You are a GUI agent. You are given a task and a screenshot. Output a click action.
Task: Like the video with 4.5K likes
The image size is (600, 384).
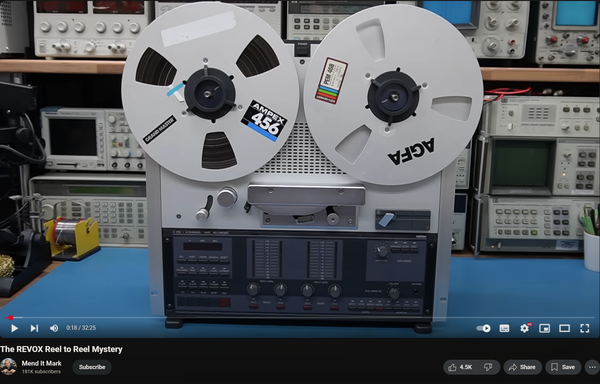(461, 367)
